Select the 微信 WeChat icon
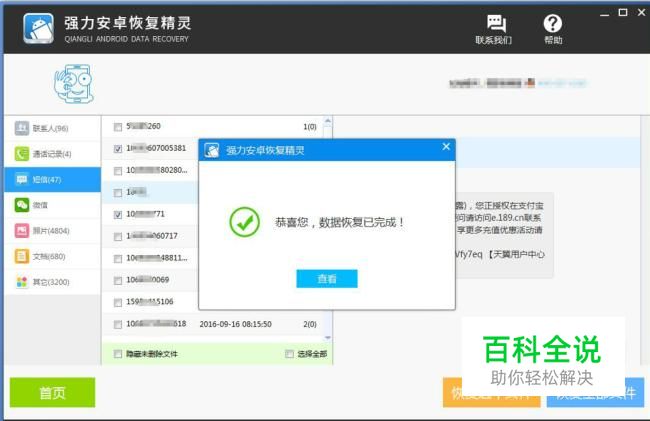Screen dimensions: 650x421 22,205
